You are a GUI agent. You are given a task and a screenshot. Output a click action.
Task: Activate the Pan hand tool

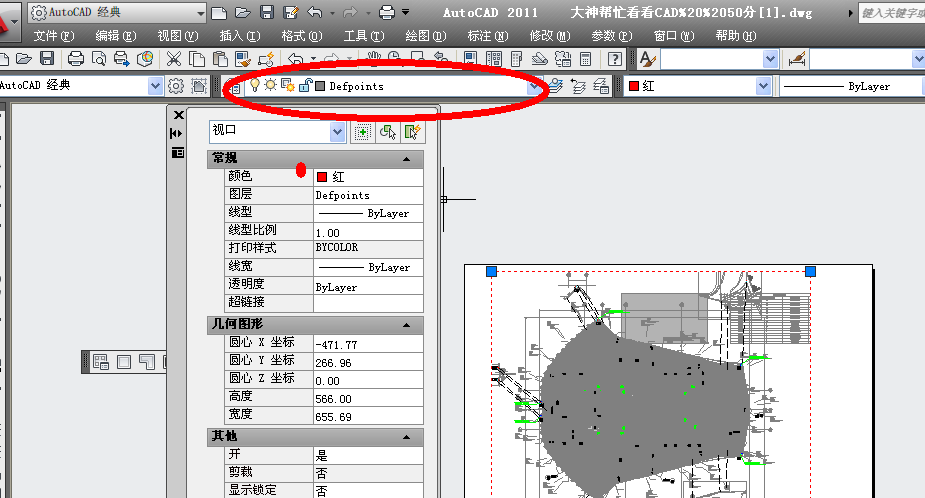[373, 58]
